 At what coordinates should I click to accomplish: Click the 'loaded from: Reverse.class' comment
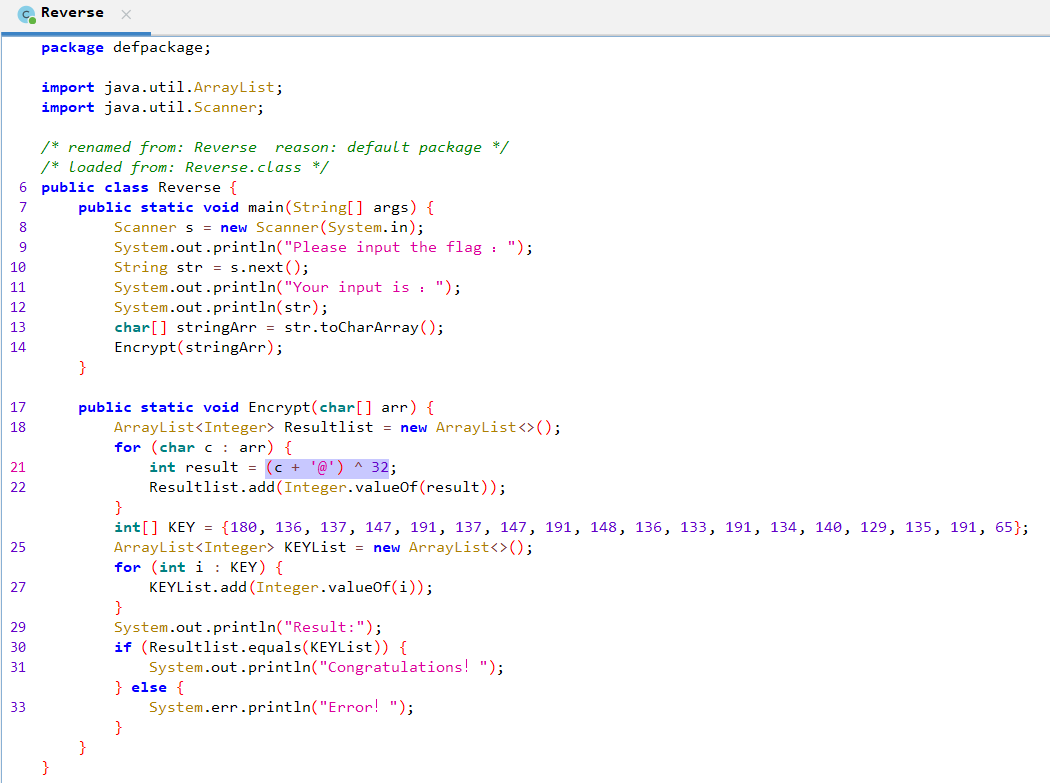185,167
